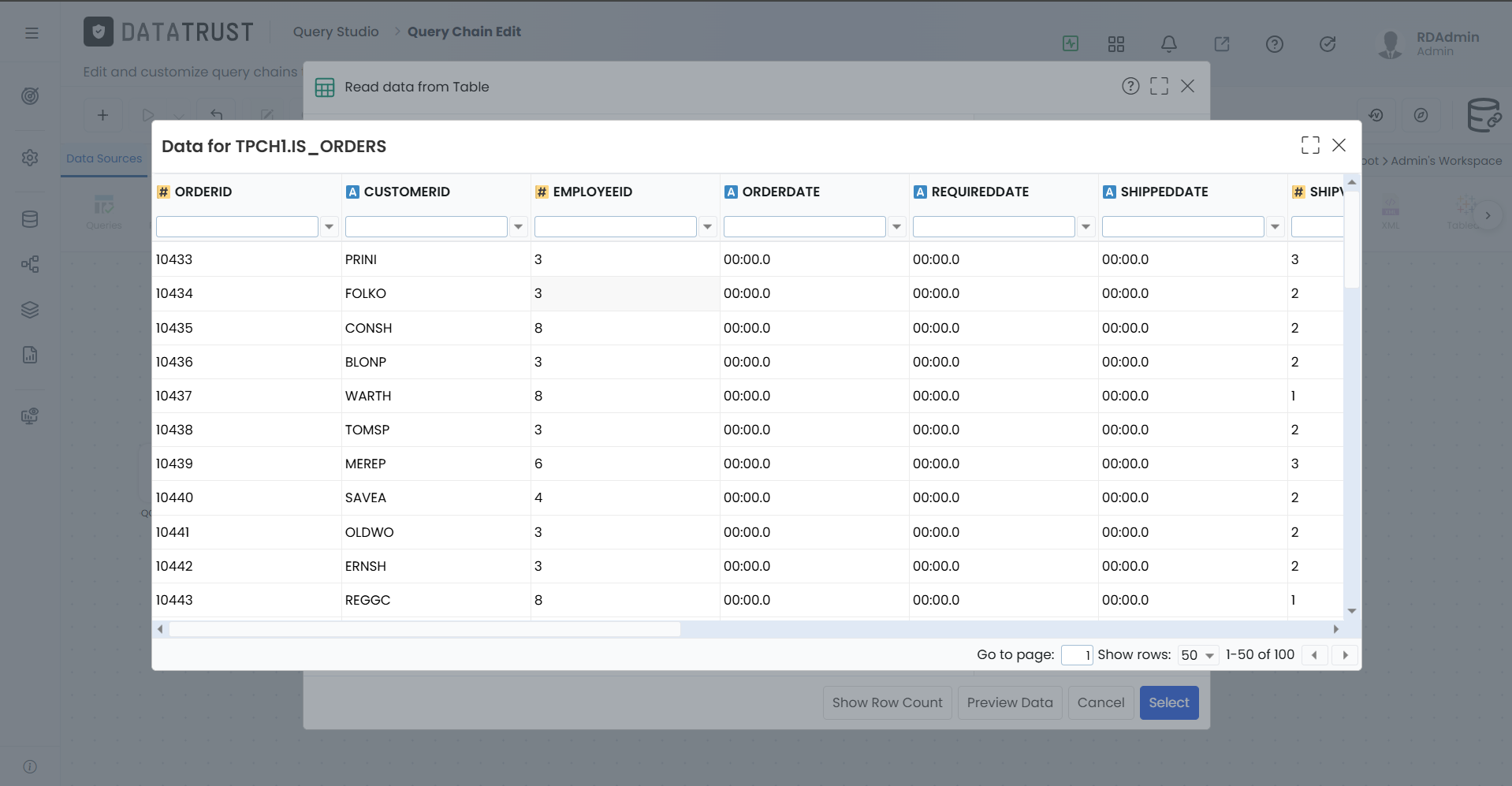The image size is (1512, 786).
Task: Sort by CUSTOMERID column header
Action: (x=407, y=192)
